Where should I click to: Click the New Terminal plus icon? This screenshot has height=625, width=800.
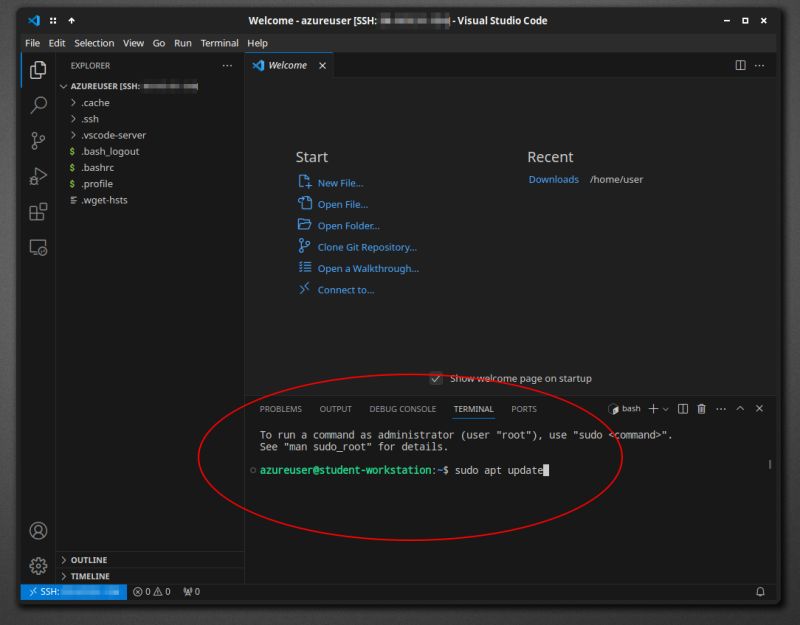point(653,409)
